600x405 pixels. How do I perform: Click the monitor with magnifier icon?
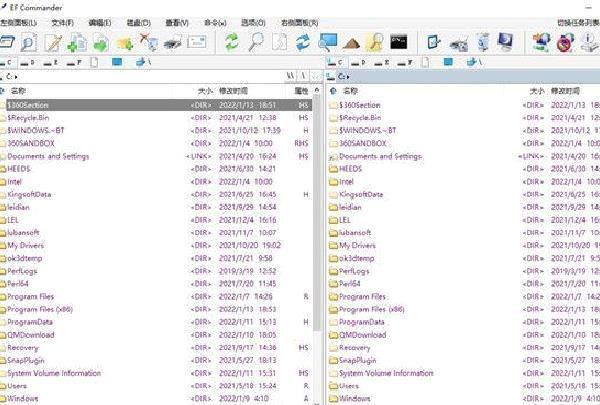click(328, 42)
